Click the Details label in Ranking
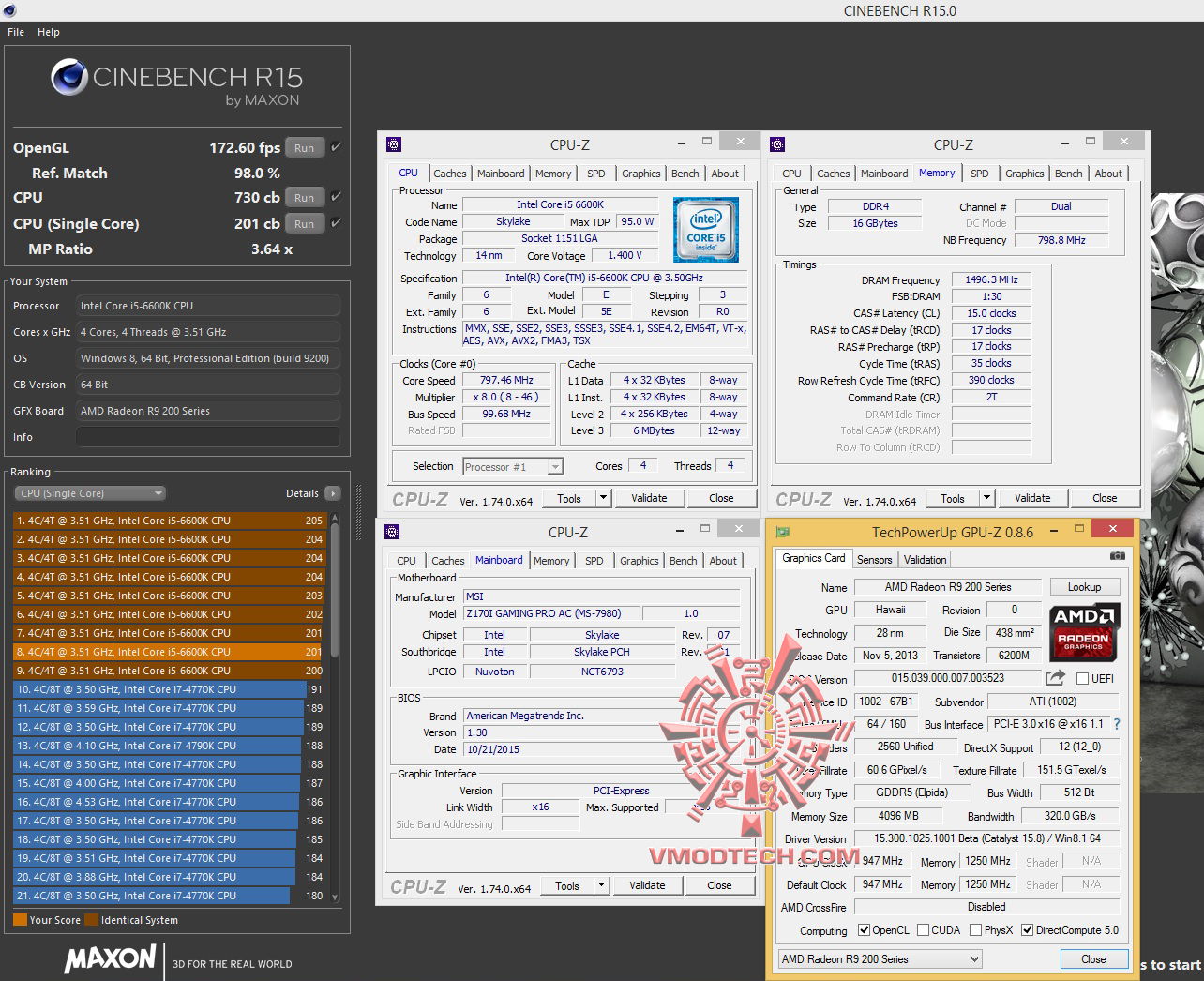 coord(302,493)
